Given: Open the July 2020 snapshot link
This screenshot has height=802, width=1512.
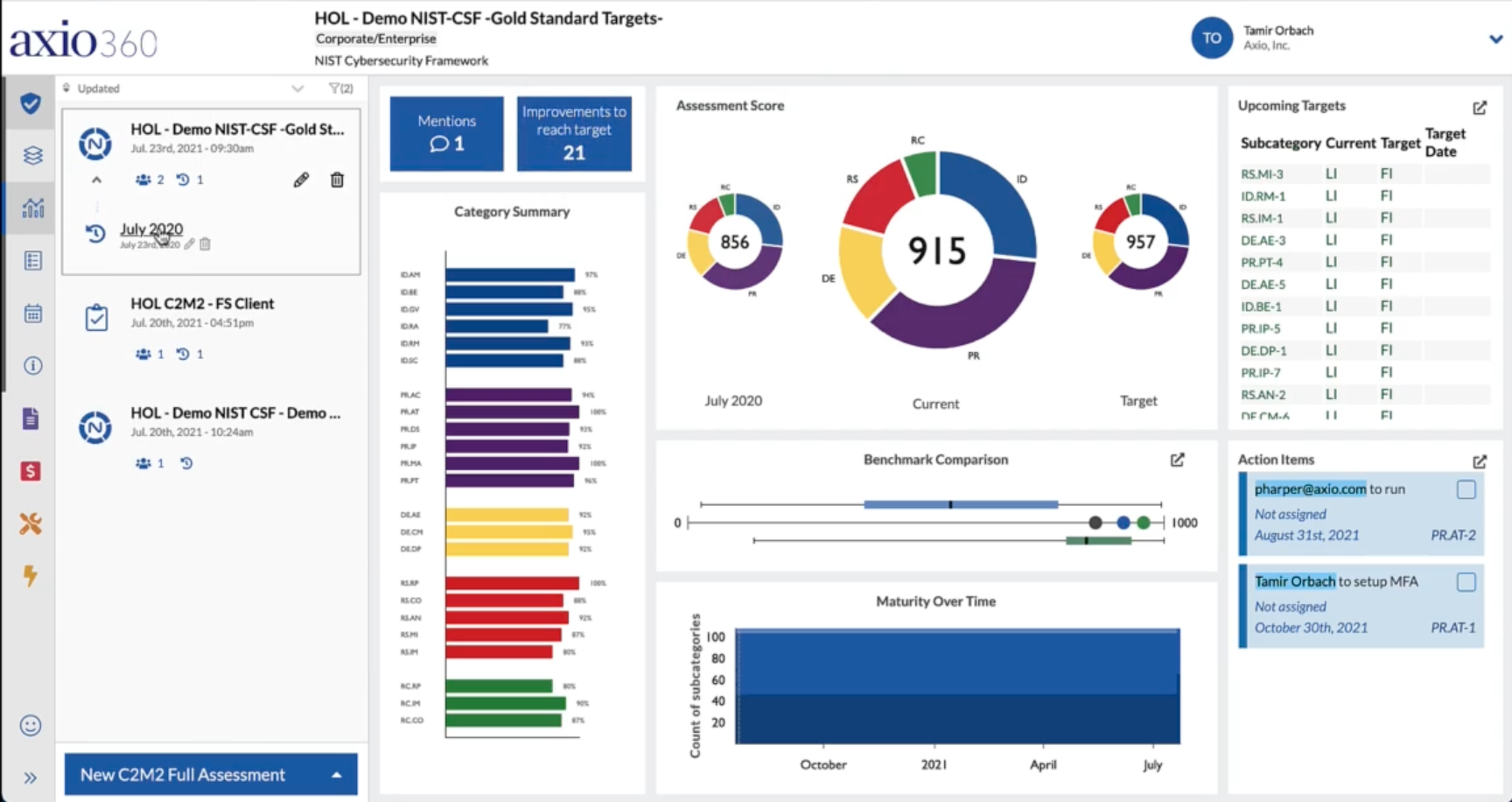Looking at the screenshot, I should (x=151, y=229).
